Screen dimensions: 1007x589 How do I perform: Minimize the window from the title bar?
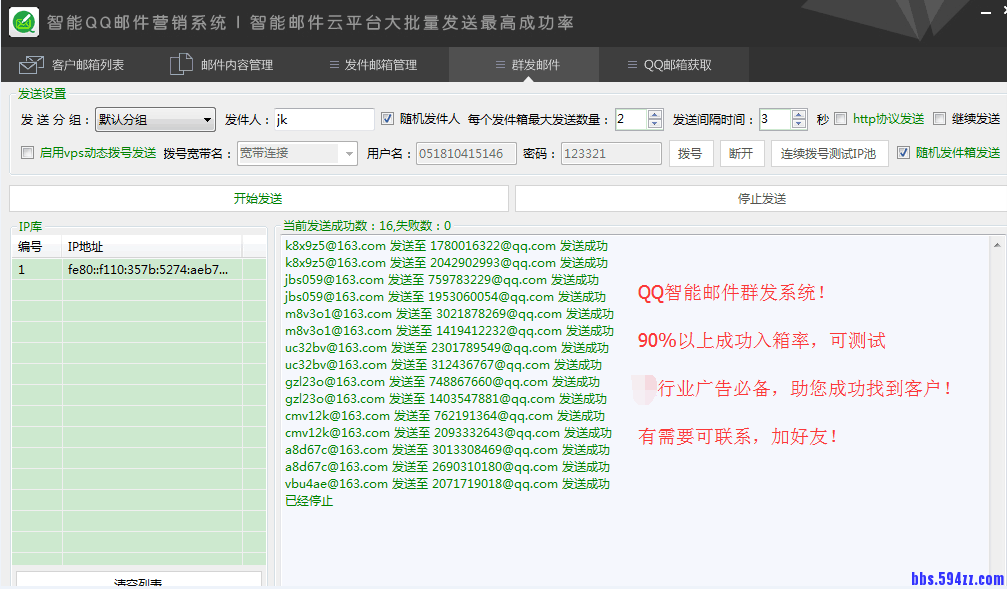pos(986,13)
